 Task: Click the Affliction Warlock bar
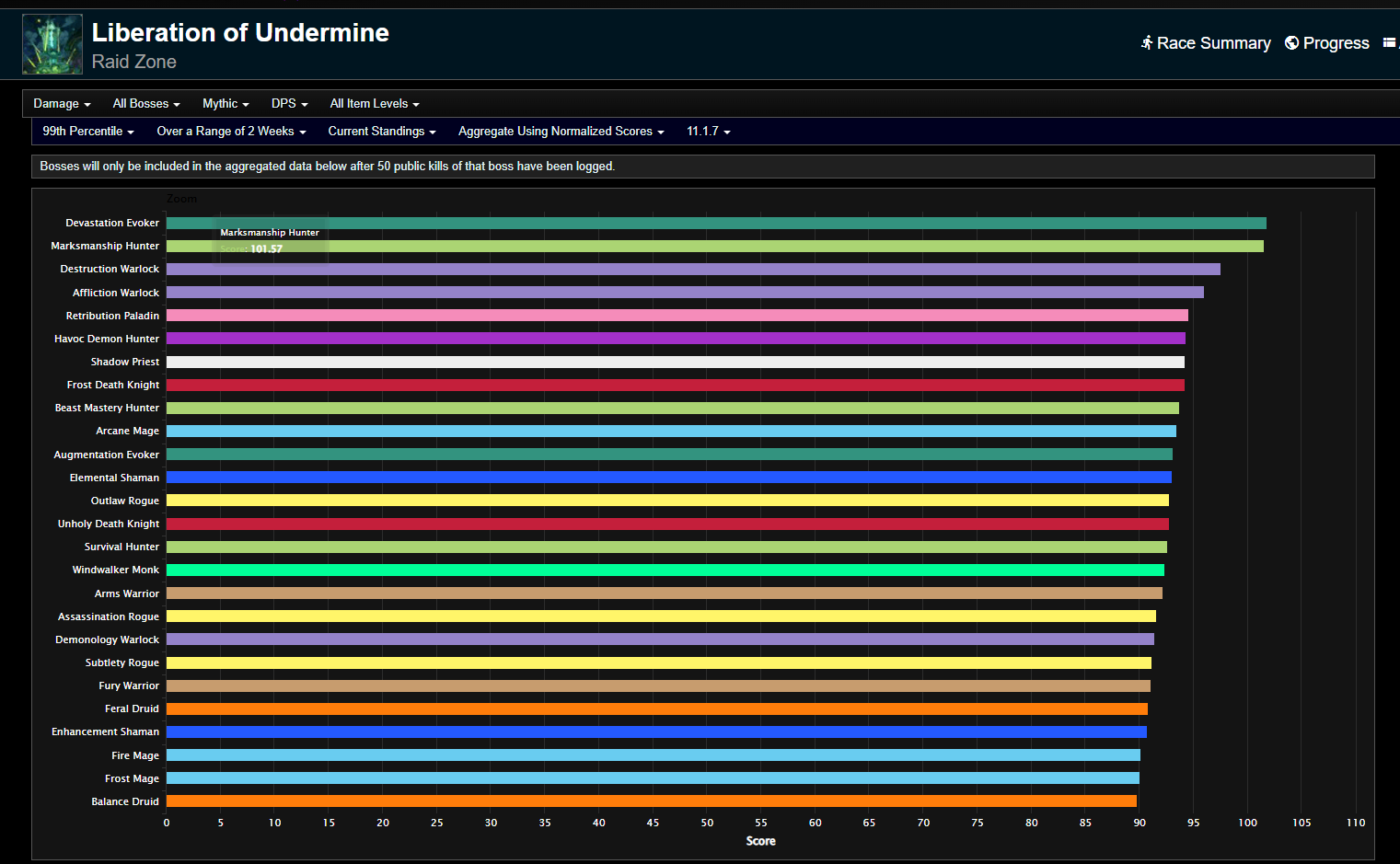pos(685,293)
